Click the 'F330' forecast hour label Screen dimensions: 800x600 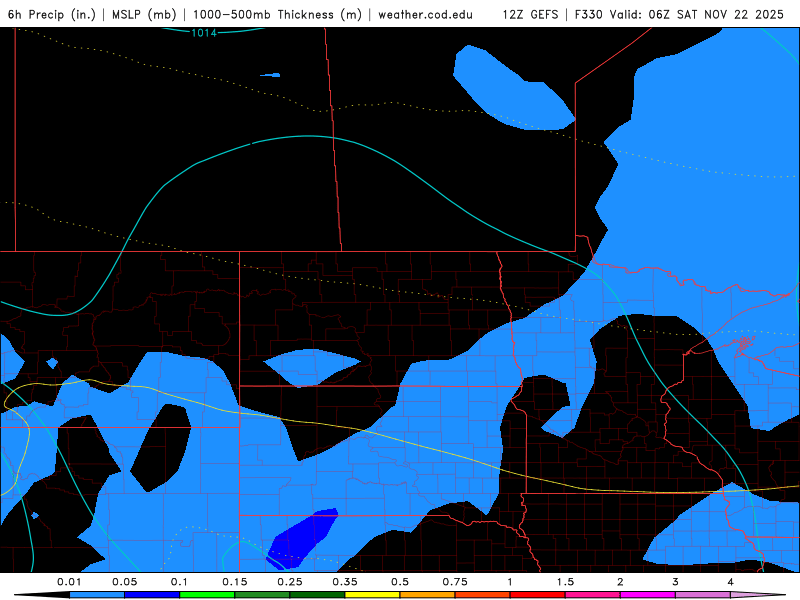click(589, 14)
